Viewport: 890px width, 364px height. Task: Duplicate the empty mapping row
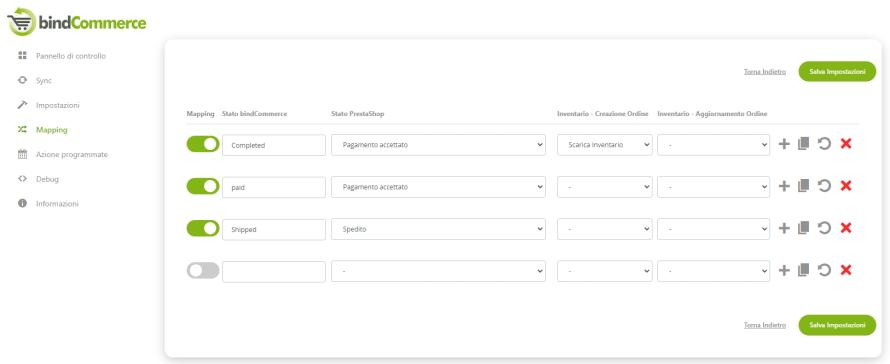803,270
